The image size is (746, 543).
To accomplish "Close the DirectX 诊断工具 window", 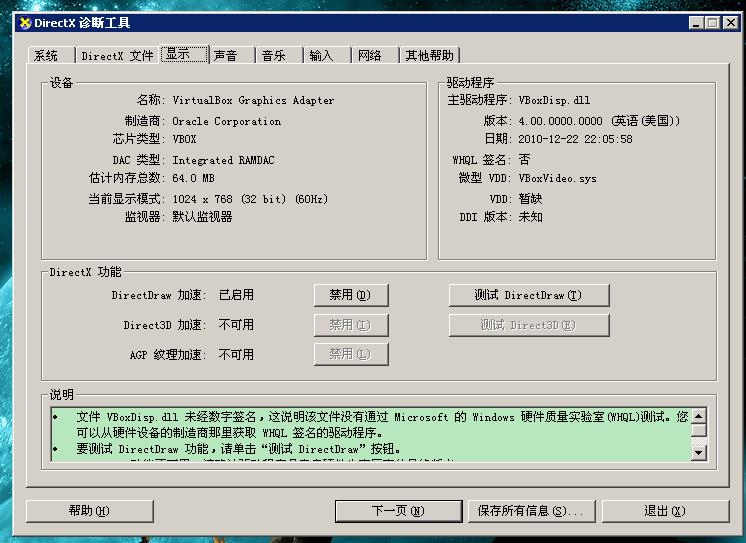I will [731, 22].
